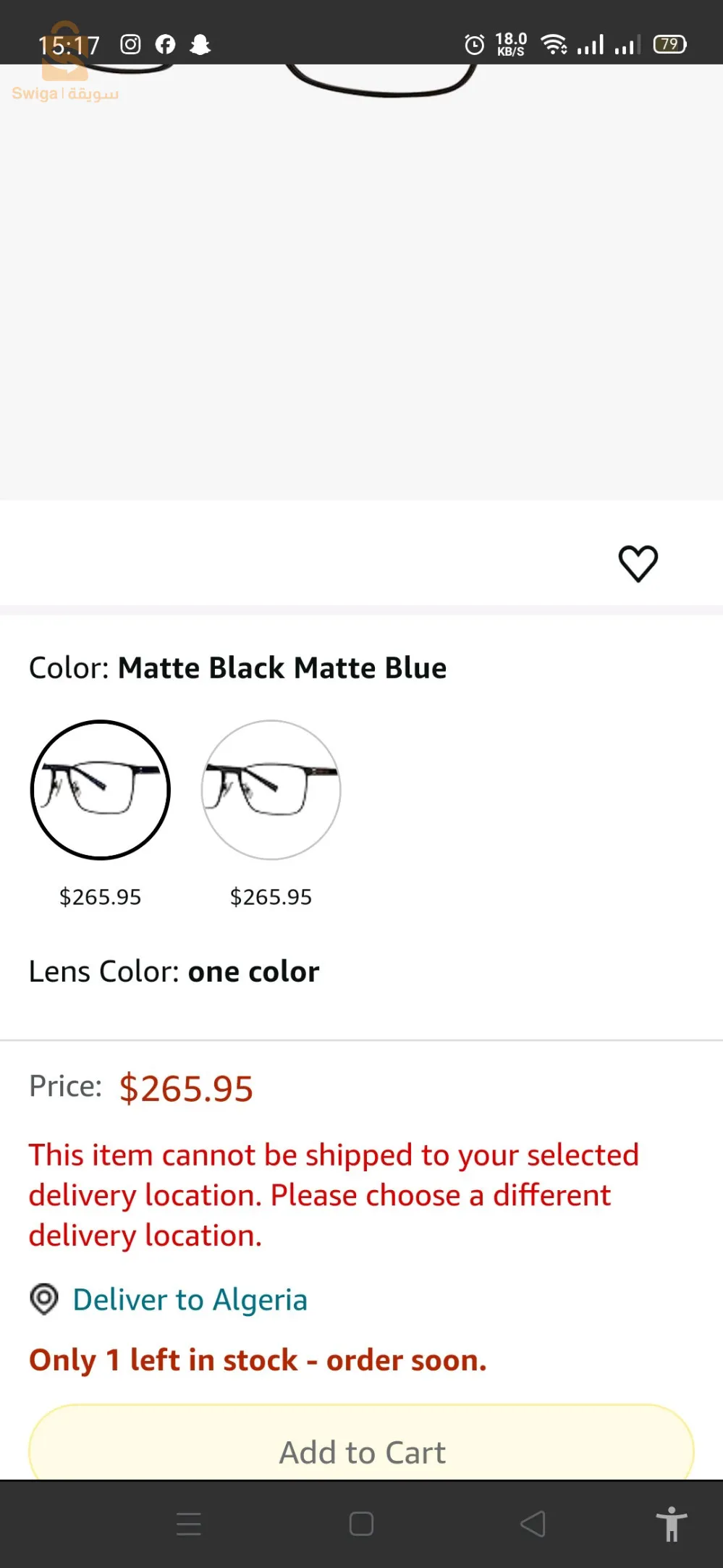Open the recent apps menu button
Screen dimensions: 723x1568
click(x=189, y=1523)
